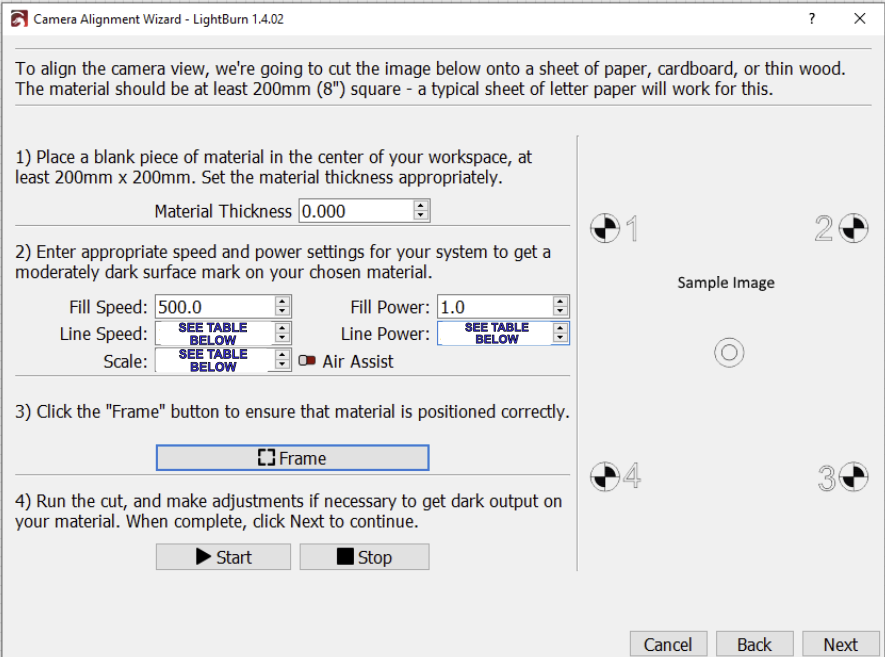Click target marker 2 in the sample image
Screen dimensions: 885x657
point(853,229)
